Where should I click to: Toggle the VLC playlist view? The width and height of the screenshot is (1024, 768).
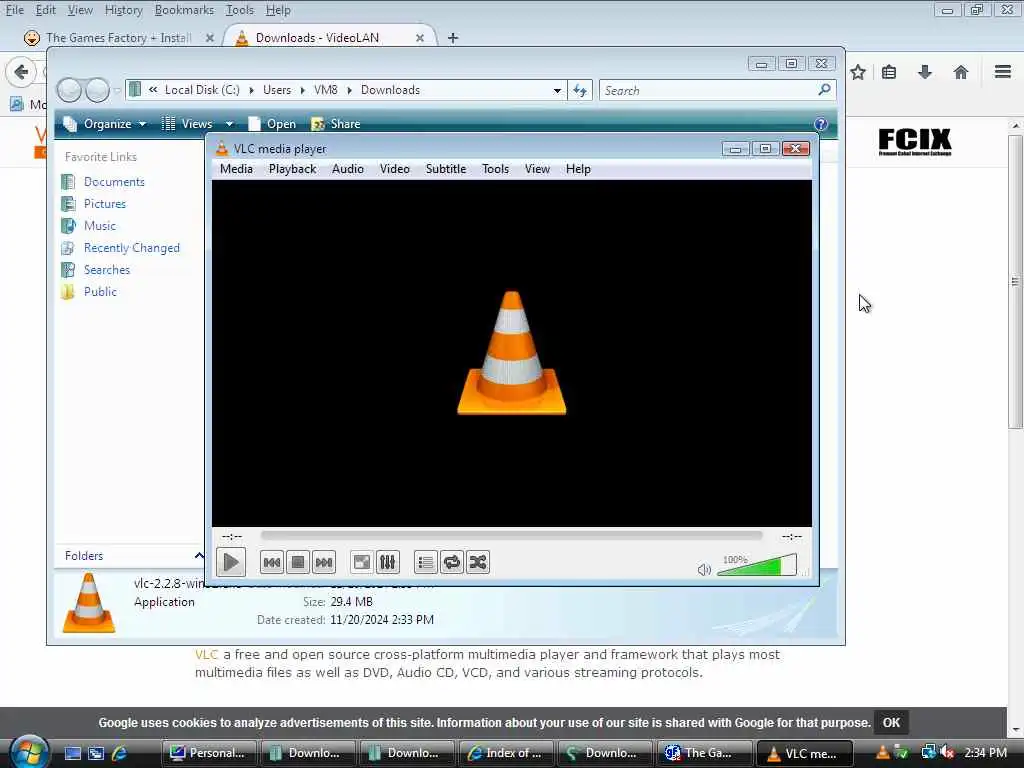coord(426,562)
